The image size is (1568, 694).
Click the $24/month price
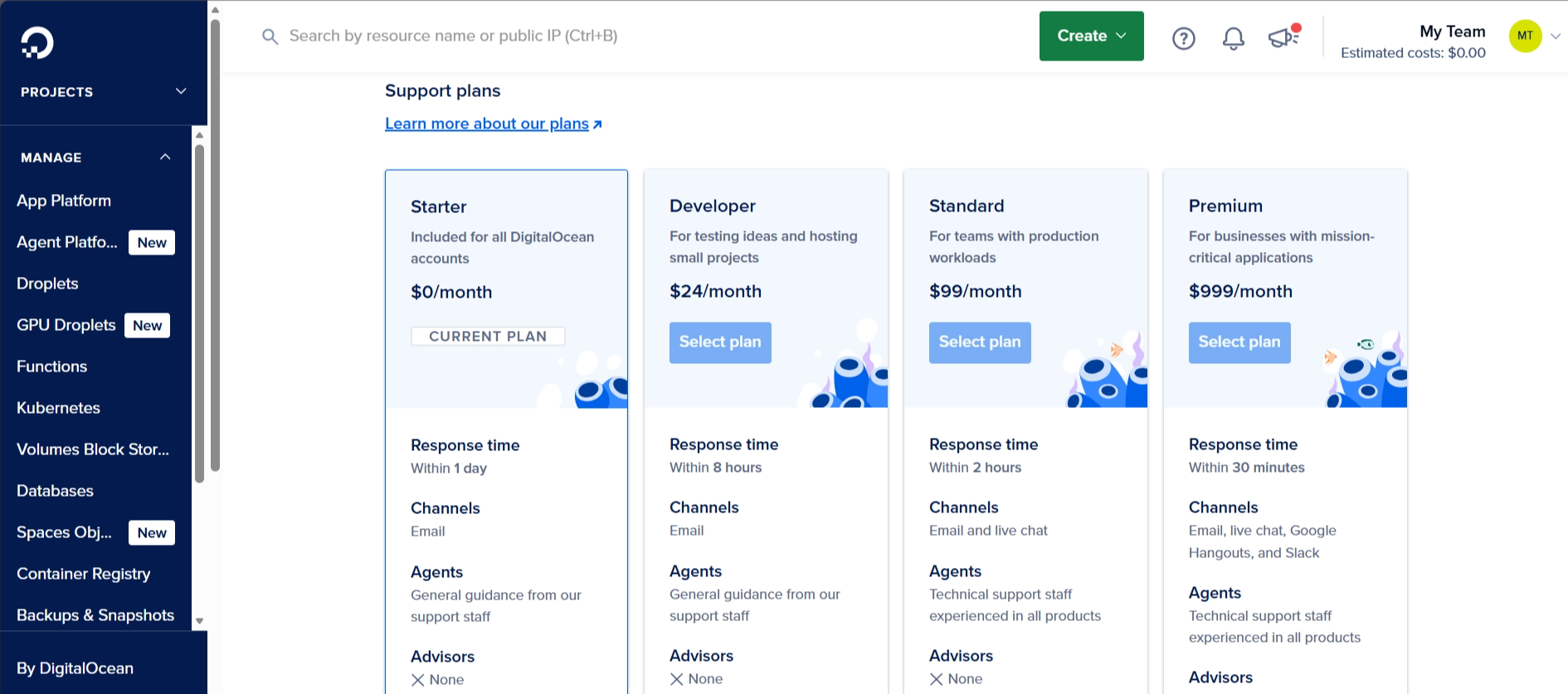[715, 292]
